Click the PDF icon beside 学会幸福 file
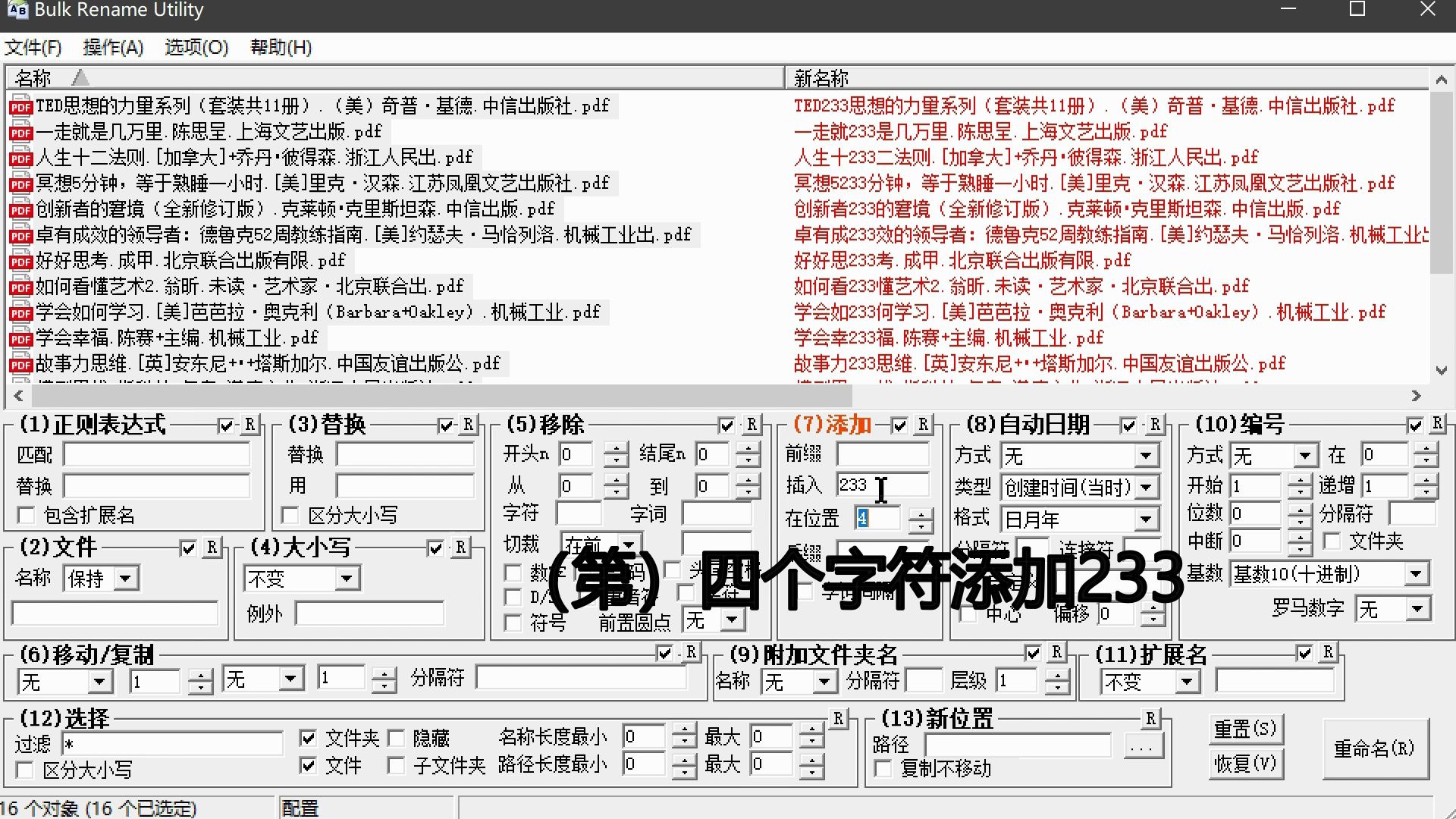The image size is (1456, 819). [20, 337]
